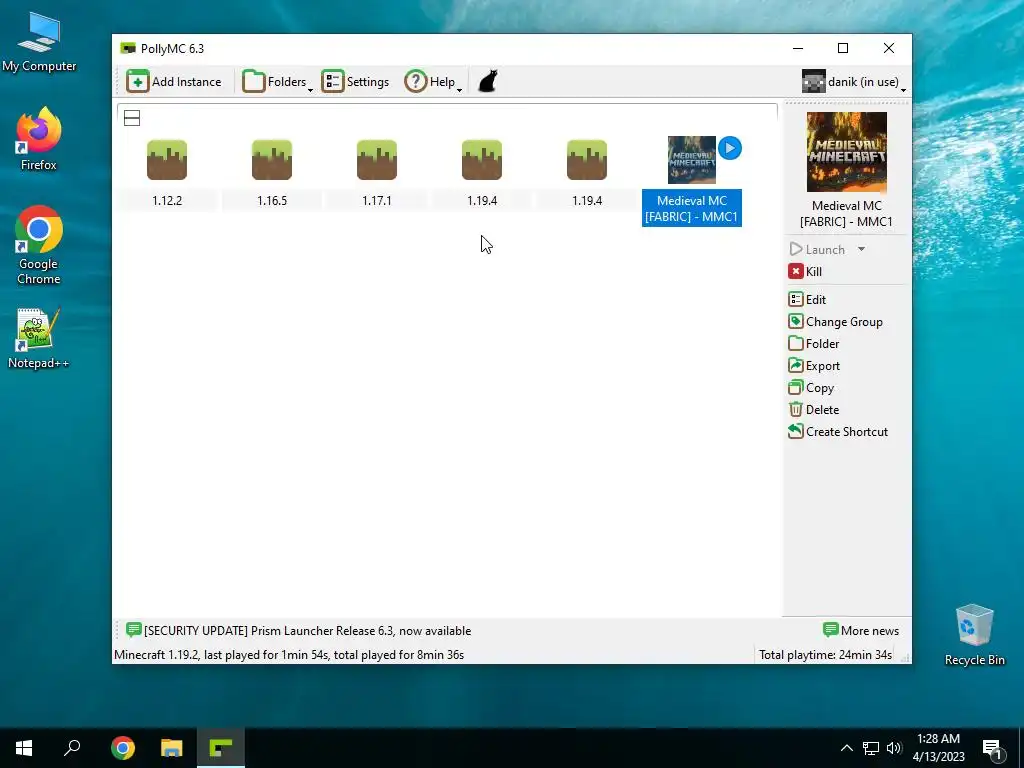Click the blue play badge on Medieval MC
This screenshot has width=1024, height=768.
pyautogui.click(x=729, y=148)
